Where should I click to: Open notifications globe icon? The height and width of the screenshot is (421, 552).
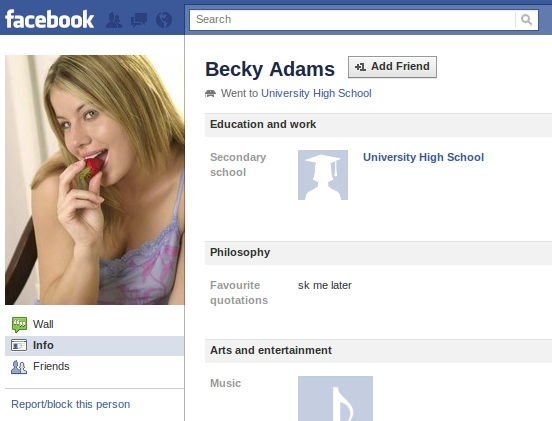point(164,20)
